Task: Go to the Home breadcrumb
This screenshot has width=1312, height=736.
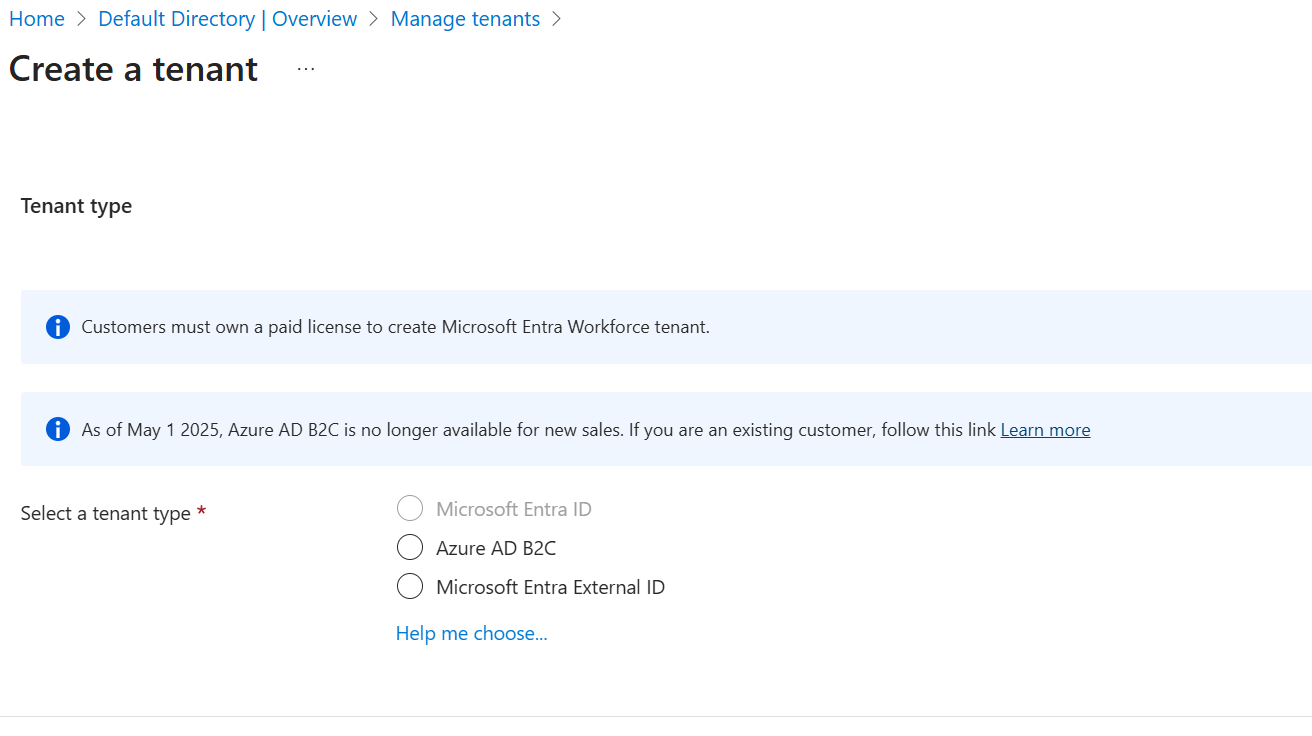Action: pyautogui.click(x=37, y=19)
